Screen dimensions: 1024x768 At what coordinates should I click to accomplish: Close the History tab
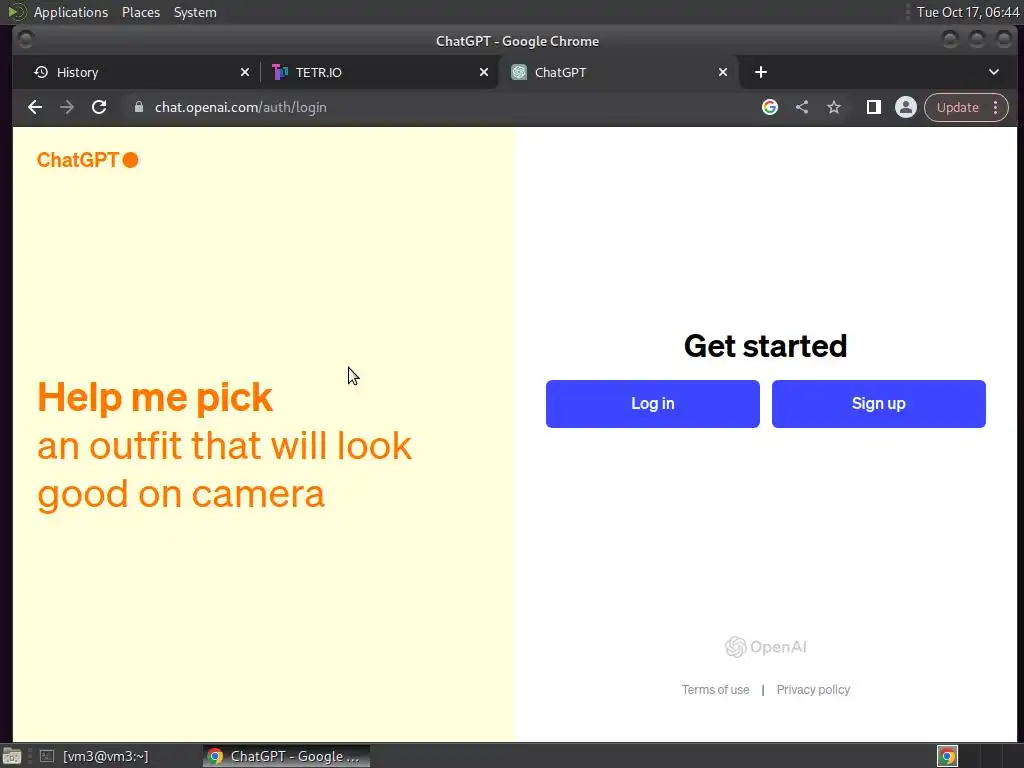(245, 72)
